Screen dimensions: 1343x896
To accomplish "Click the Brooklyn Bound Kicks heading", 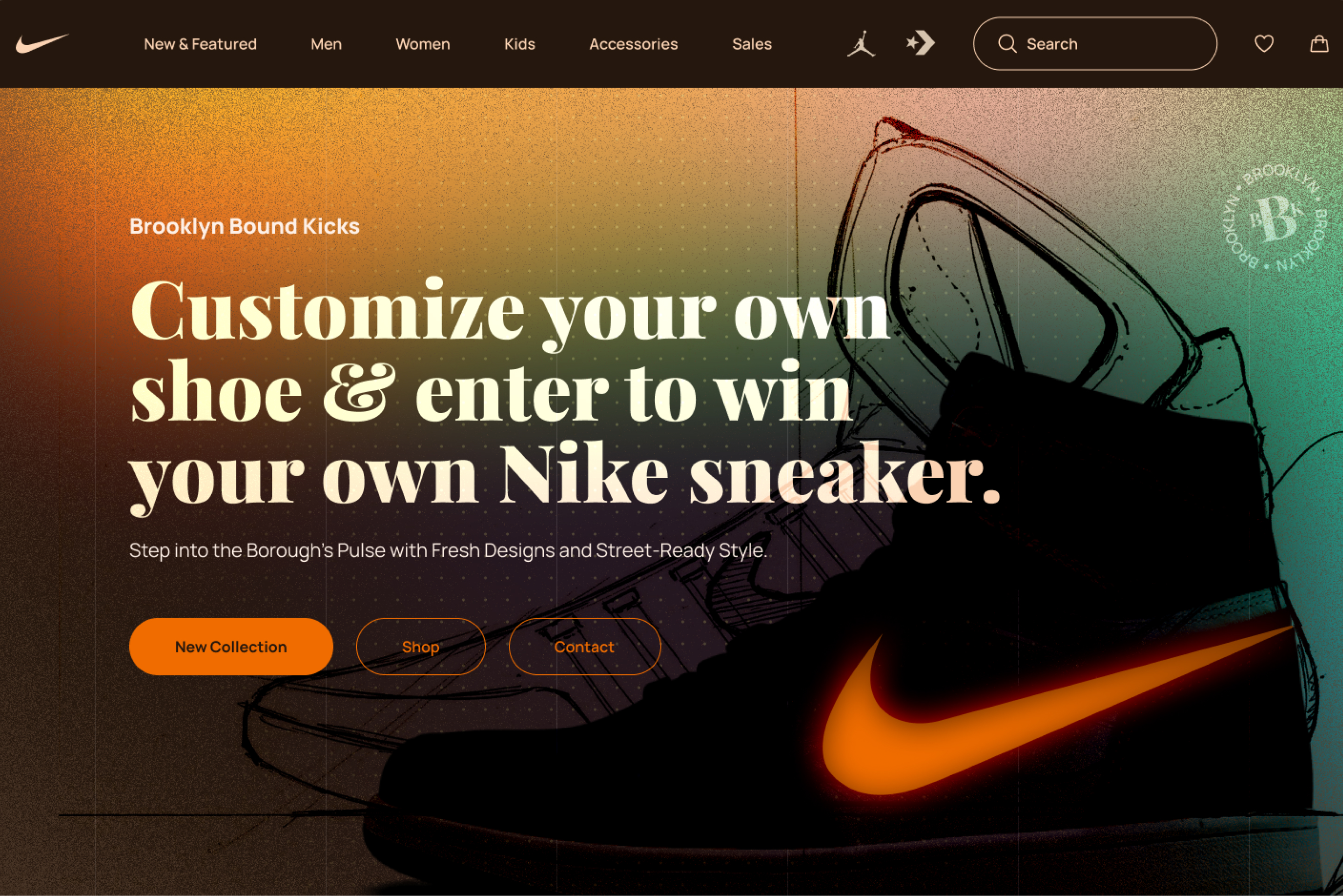I will pos(245,226).
